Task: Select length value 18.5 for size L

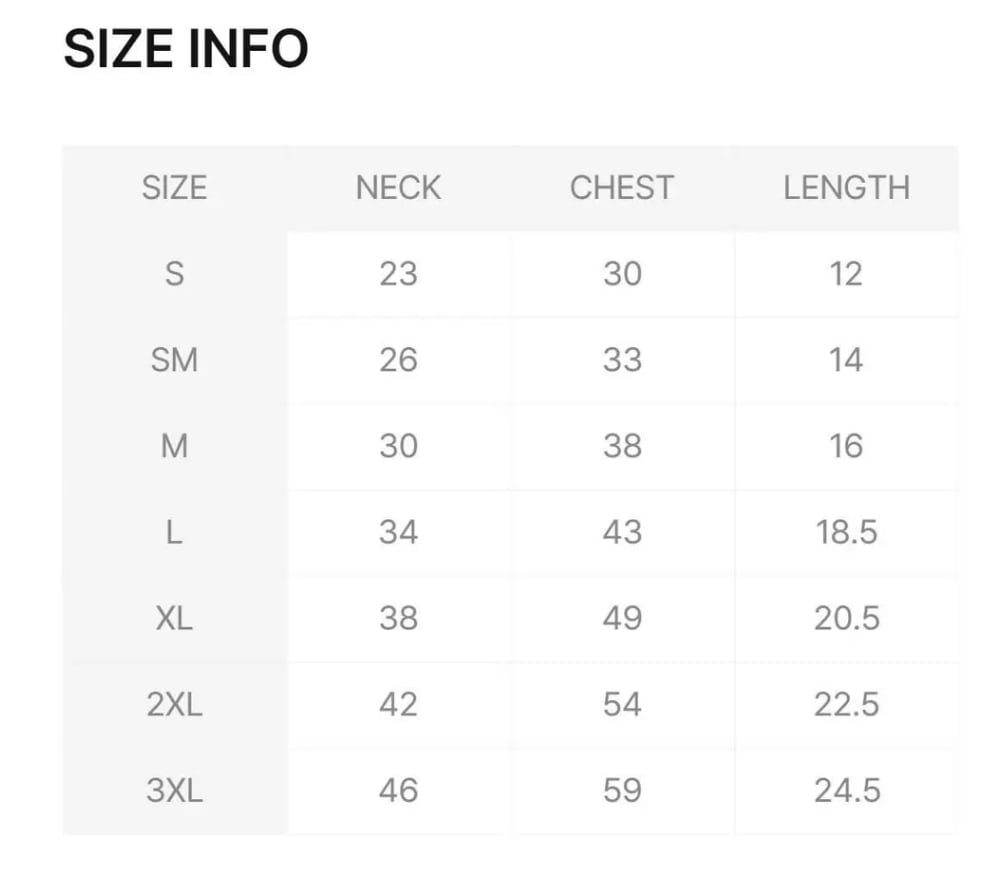Action: [x=847, y=532]
